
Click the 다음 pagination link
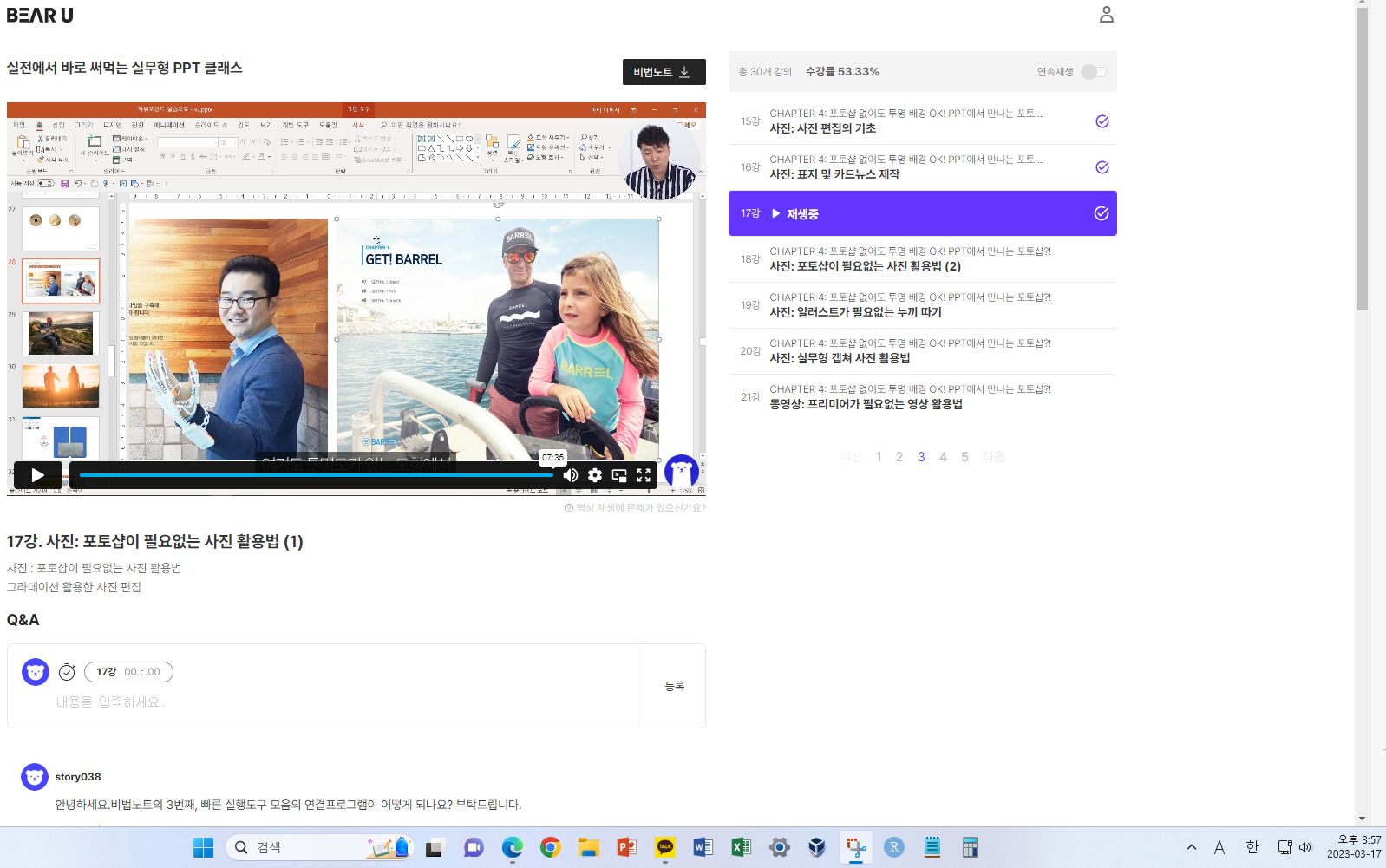tap(993, 457)
